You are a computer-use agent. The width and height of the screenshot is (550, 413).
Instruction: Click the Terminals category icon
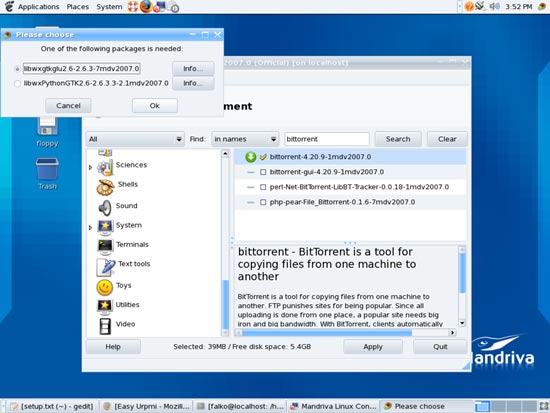[105, 247]
